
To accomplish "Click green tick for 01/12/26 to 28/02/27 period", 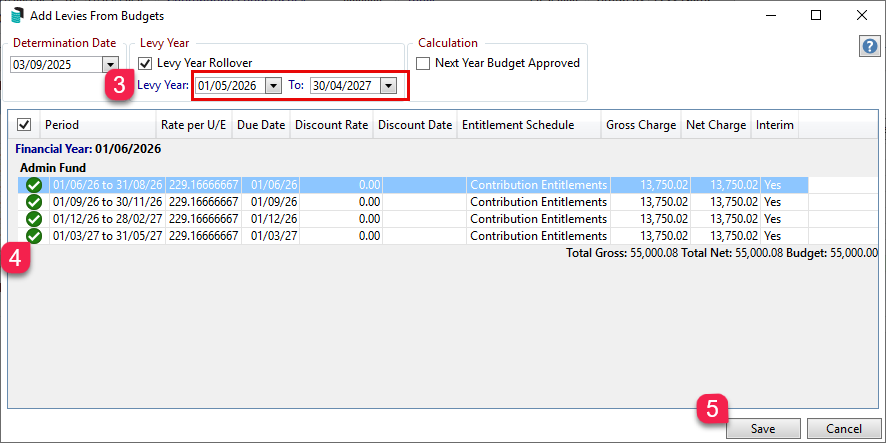I will pos(34,219).
